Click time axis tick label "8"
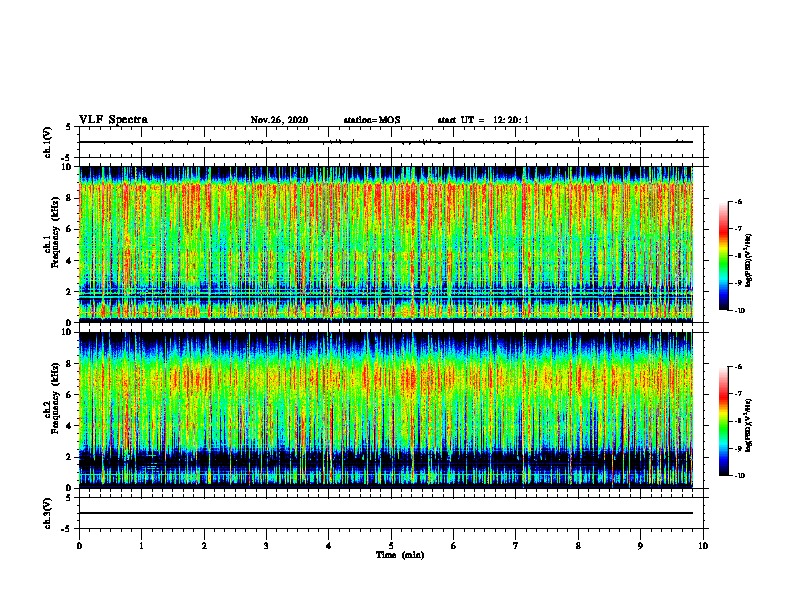Screen dimensions: 792x612 tap(578, 546)
